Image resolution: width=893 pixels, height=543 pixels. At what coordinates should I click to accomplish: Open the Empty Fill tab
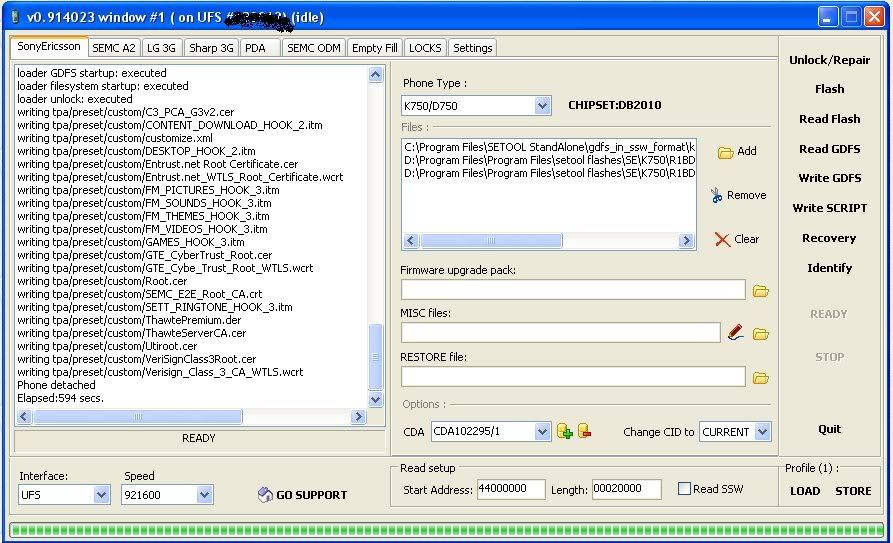[x=375, y=48]
